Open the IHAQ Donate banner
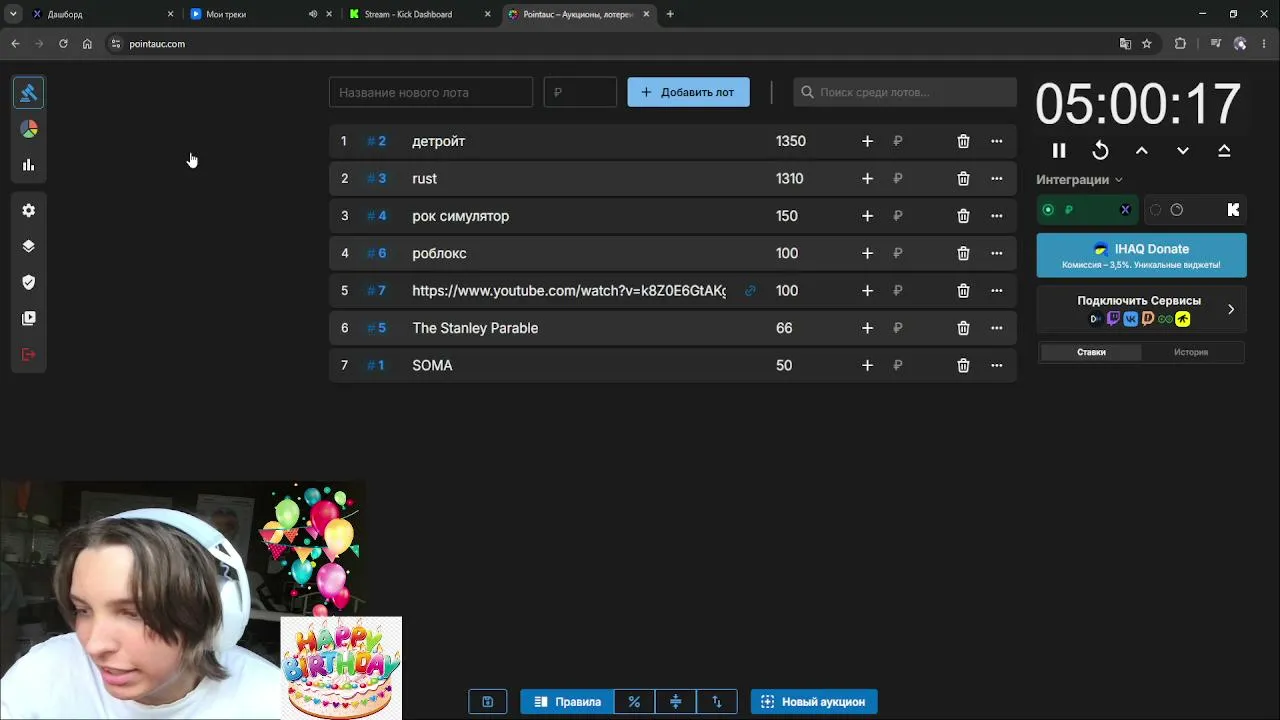Screen dimensions: 1280x720 click(x=1141, y=255)
